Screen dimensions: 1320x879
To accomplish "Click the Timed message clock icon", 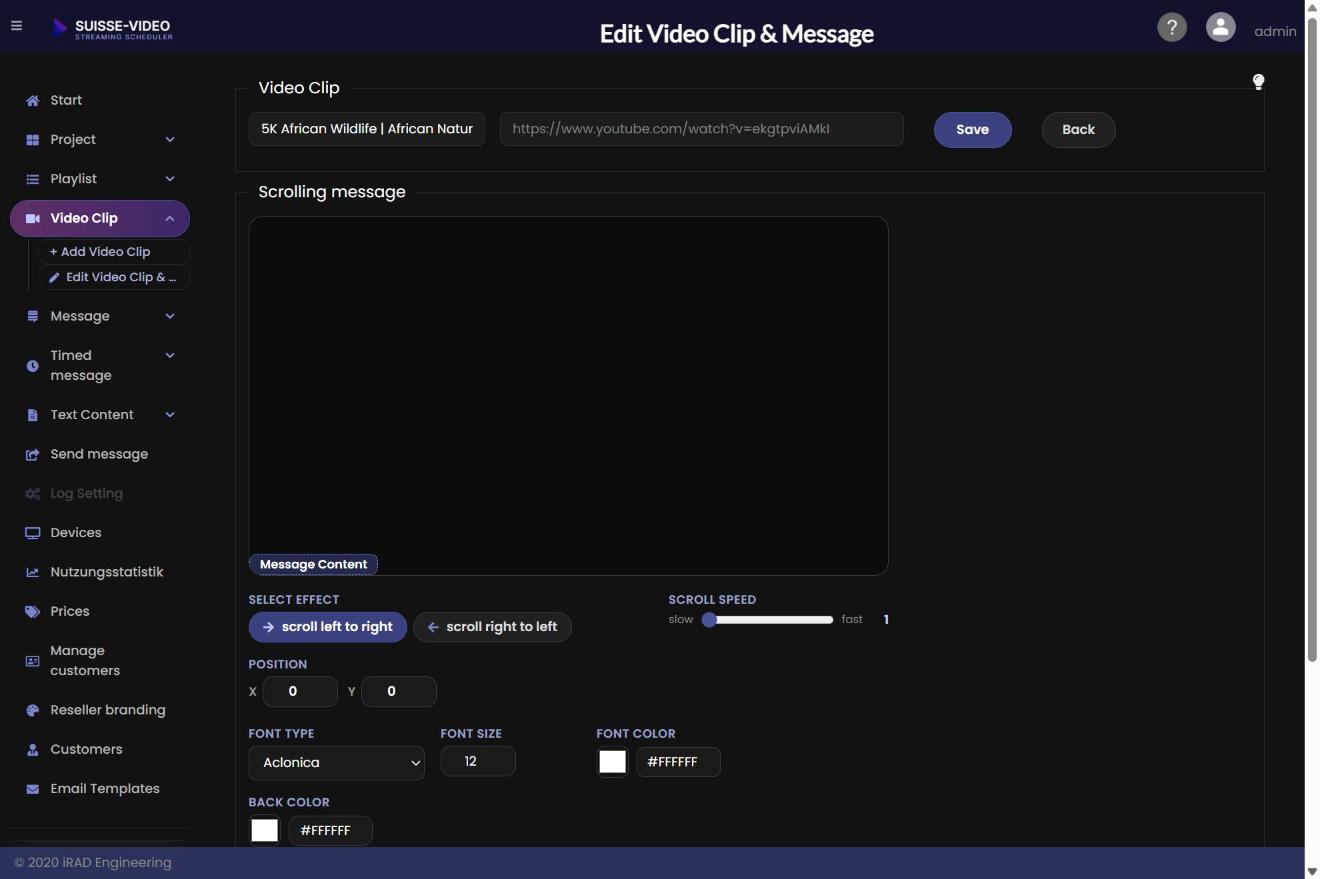I will point(32,366).
